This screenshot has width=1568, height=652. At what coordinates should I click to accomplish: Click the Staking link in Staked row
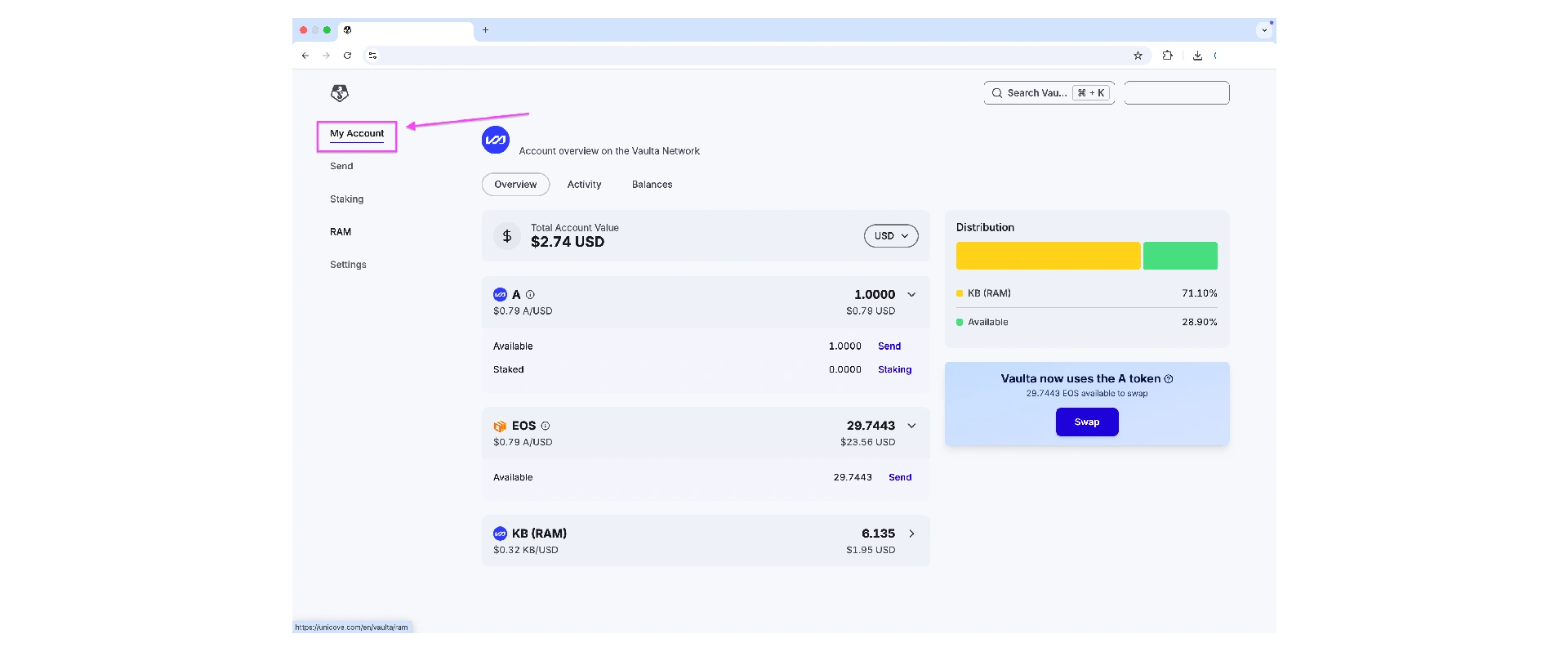coord(894,369)
